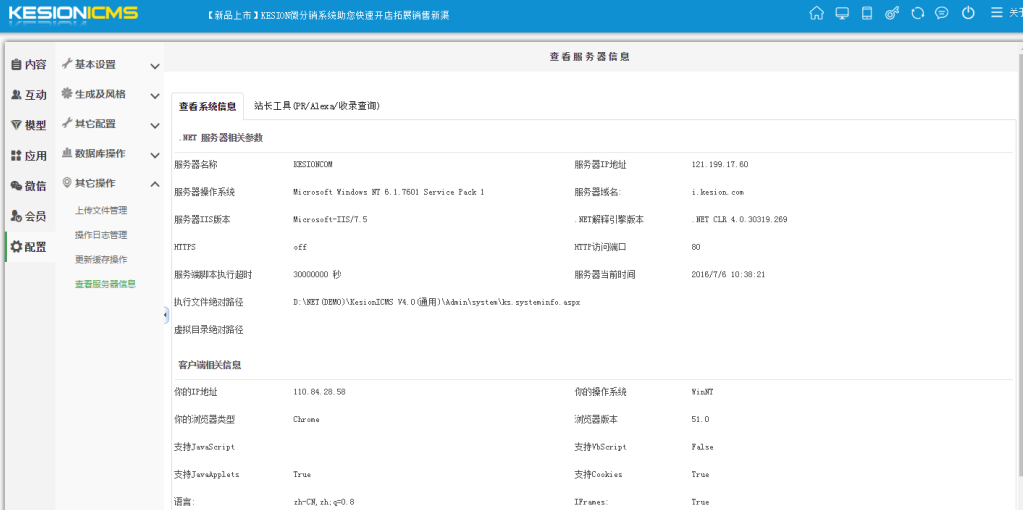Open the 上传文件管理 link
1023x510 pixels.
point(101,211)
